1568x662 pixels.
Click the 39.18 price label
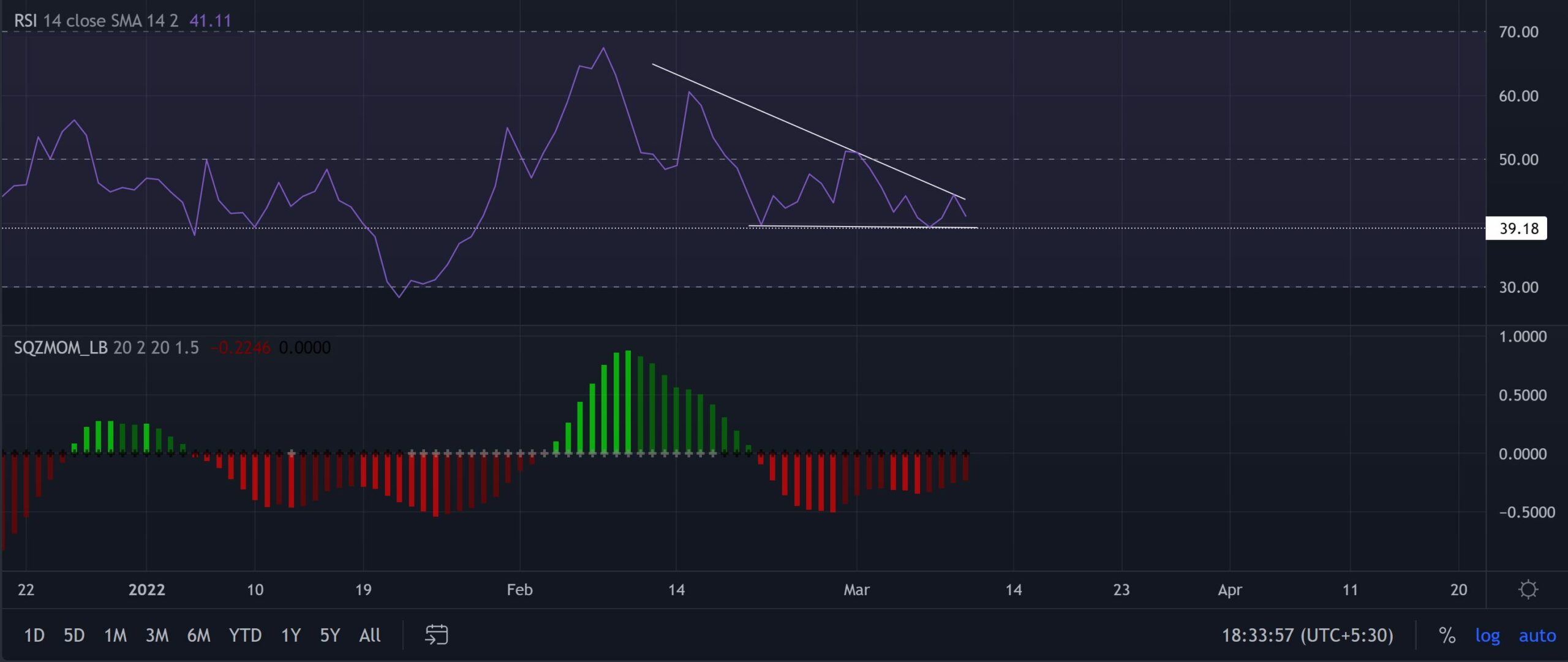tap(1518, 228)
